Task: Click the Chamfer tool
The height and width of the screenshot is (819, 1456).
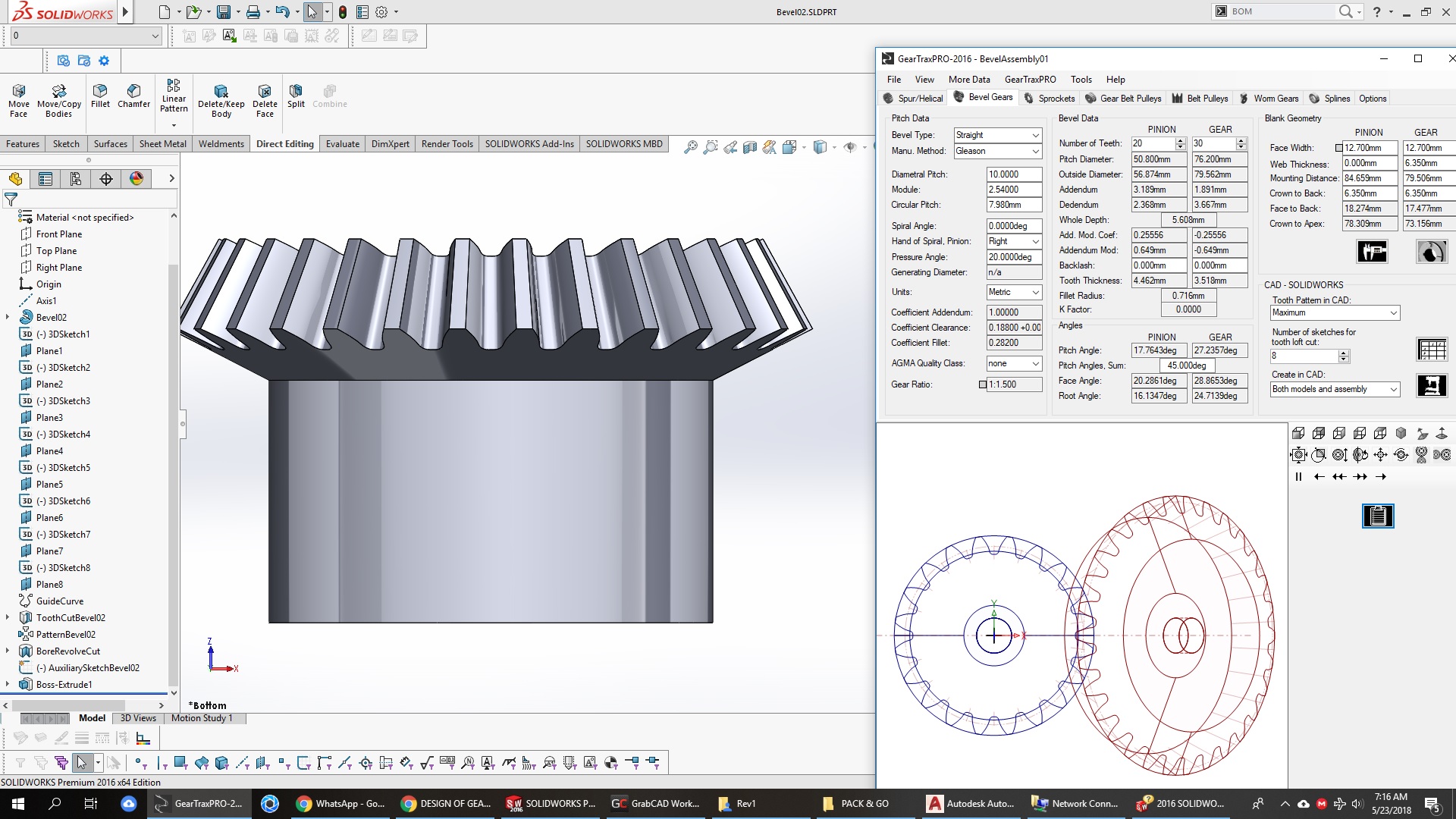Action: (x=133, y=96)
